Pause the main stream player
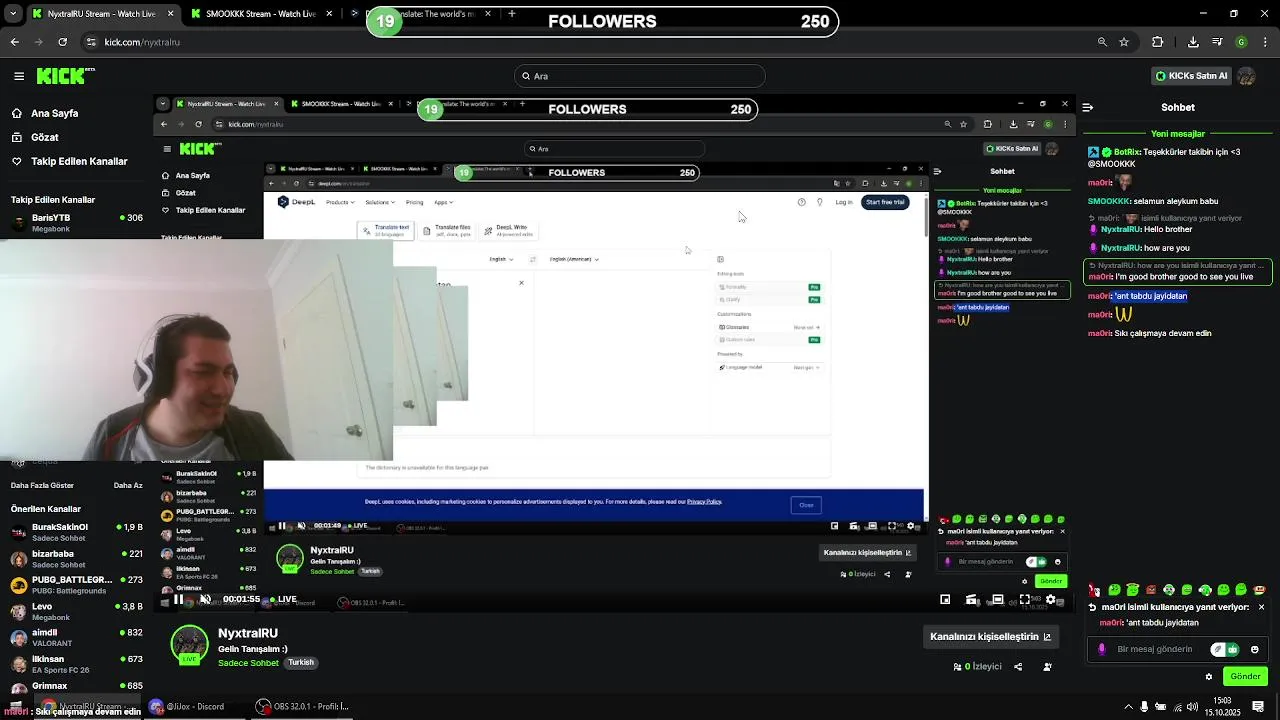The width and height of the screenshot is (1280, 720). [179, 599]
